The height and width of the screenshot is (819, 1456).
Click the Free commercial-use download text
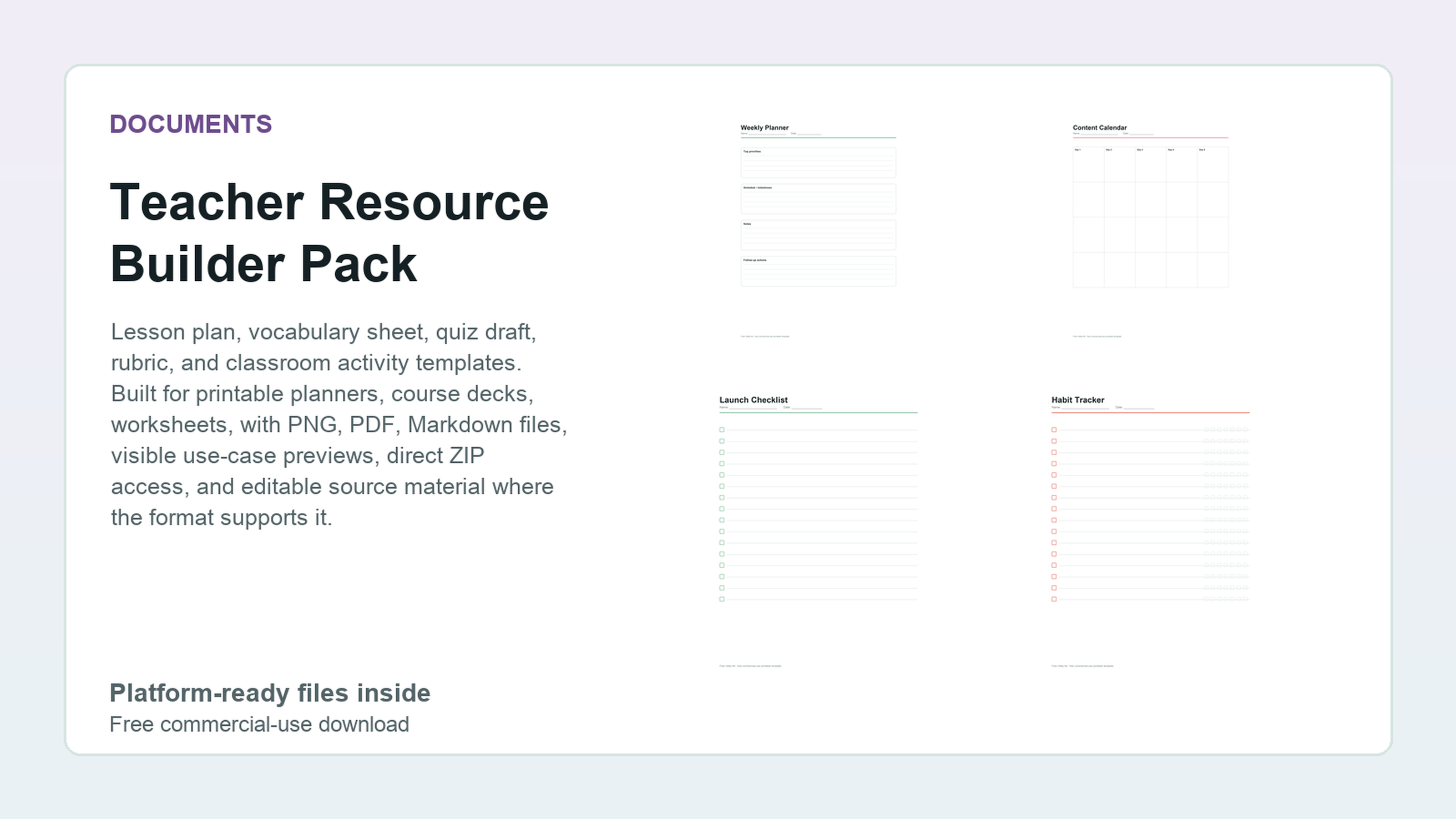coord(259,724)
